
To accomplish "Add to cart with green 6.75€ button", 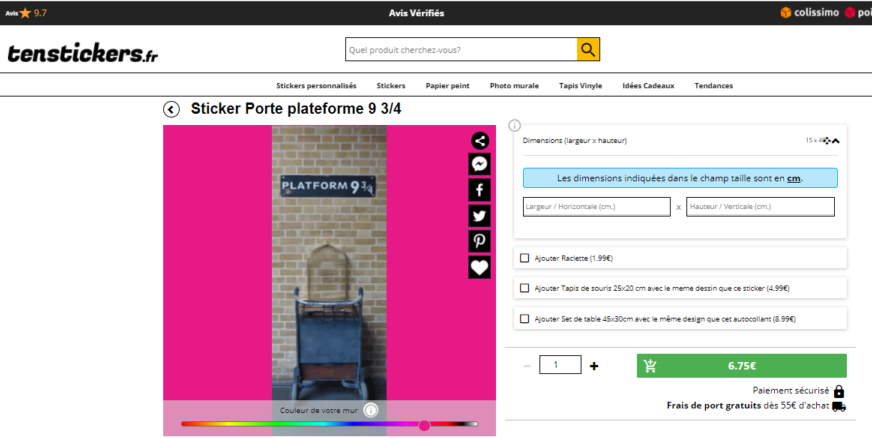I will pos(741,366).
